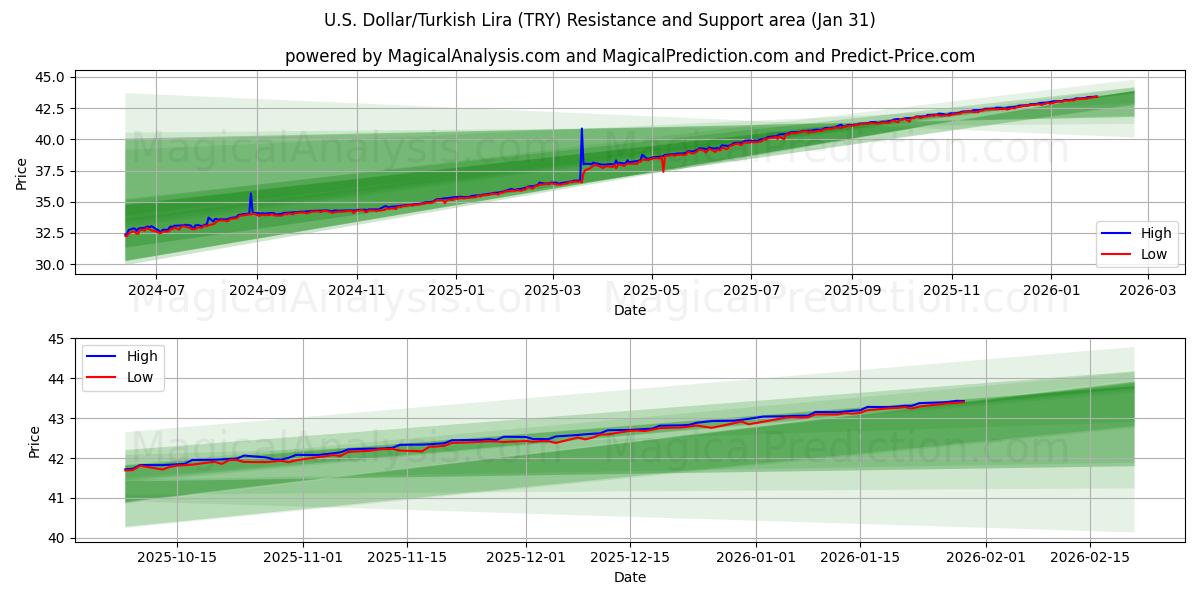Open the bottom chart legend box
Screen dimensions: 1200x600
coord(125,366)
